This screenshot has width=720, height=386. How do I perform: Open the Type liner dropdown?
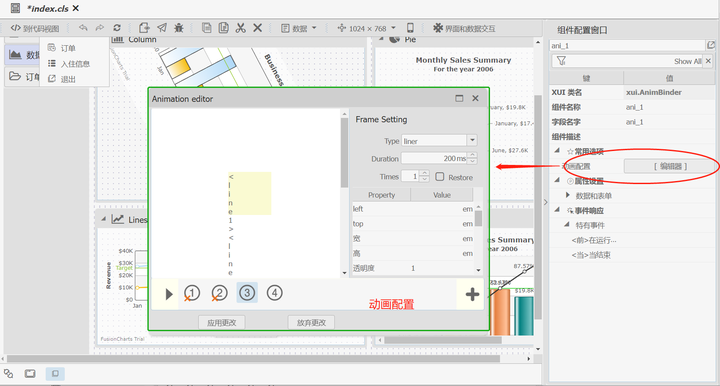472,140
